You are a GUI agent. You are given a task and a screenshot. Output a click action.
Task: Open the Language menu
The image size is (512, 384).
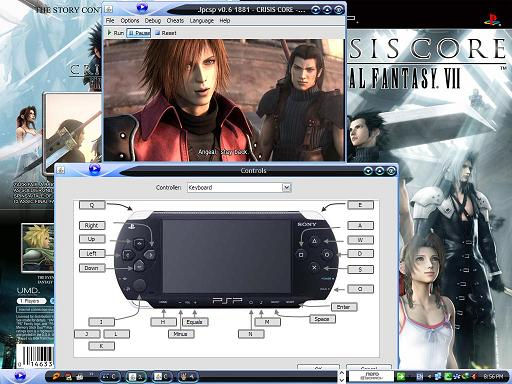pyautogui.click(x=201, y=21)
